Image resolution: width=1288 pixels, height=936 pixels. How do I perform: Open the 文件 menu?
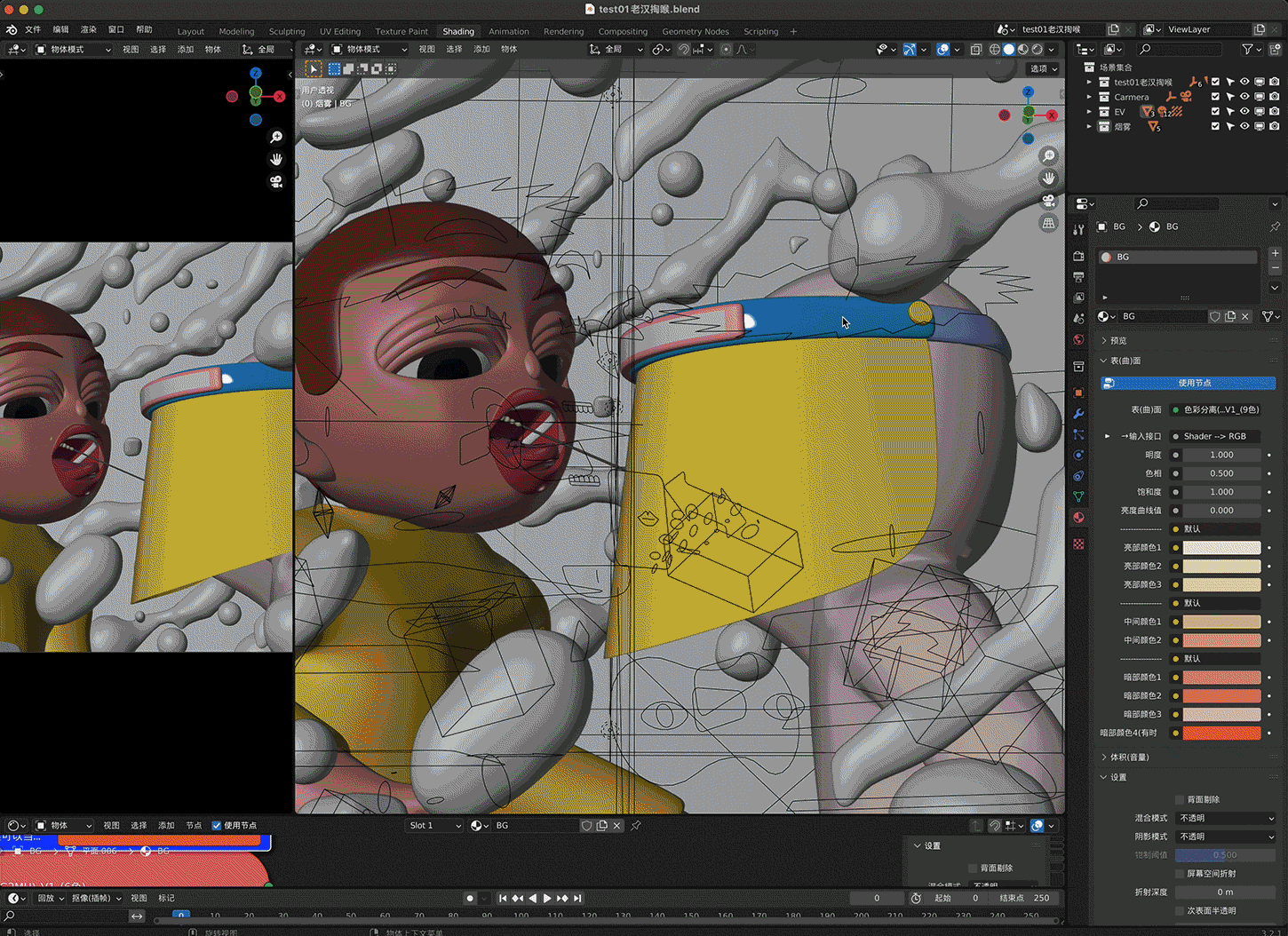(33, 29)
